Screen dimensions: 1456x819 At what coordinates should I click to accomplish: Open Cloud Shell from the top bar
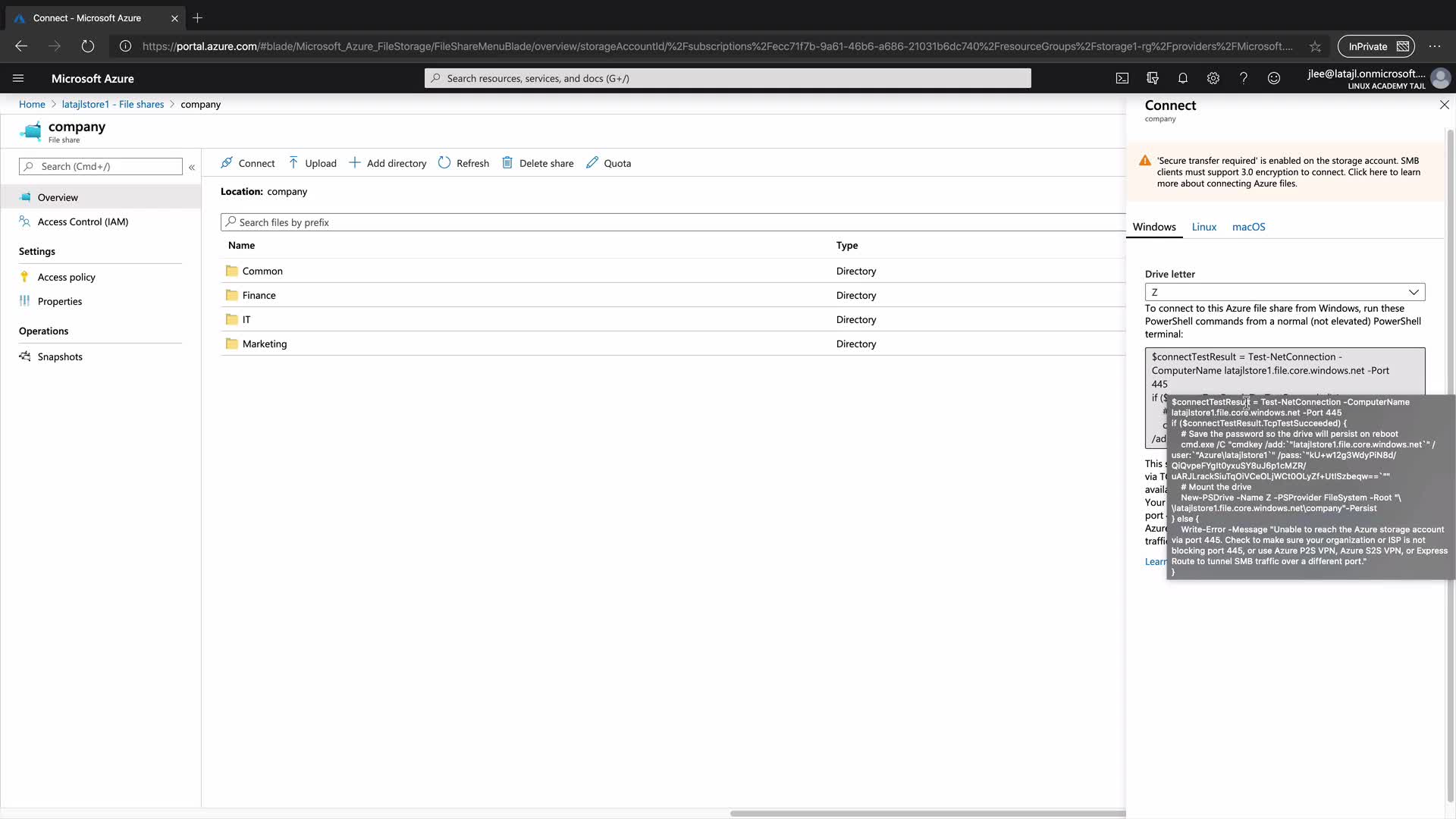[1122, 78]
